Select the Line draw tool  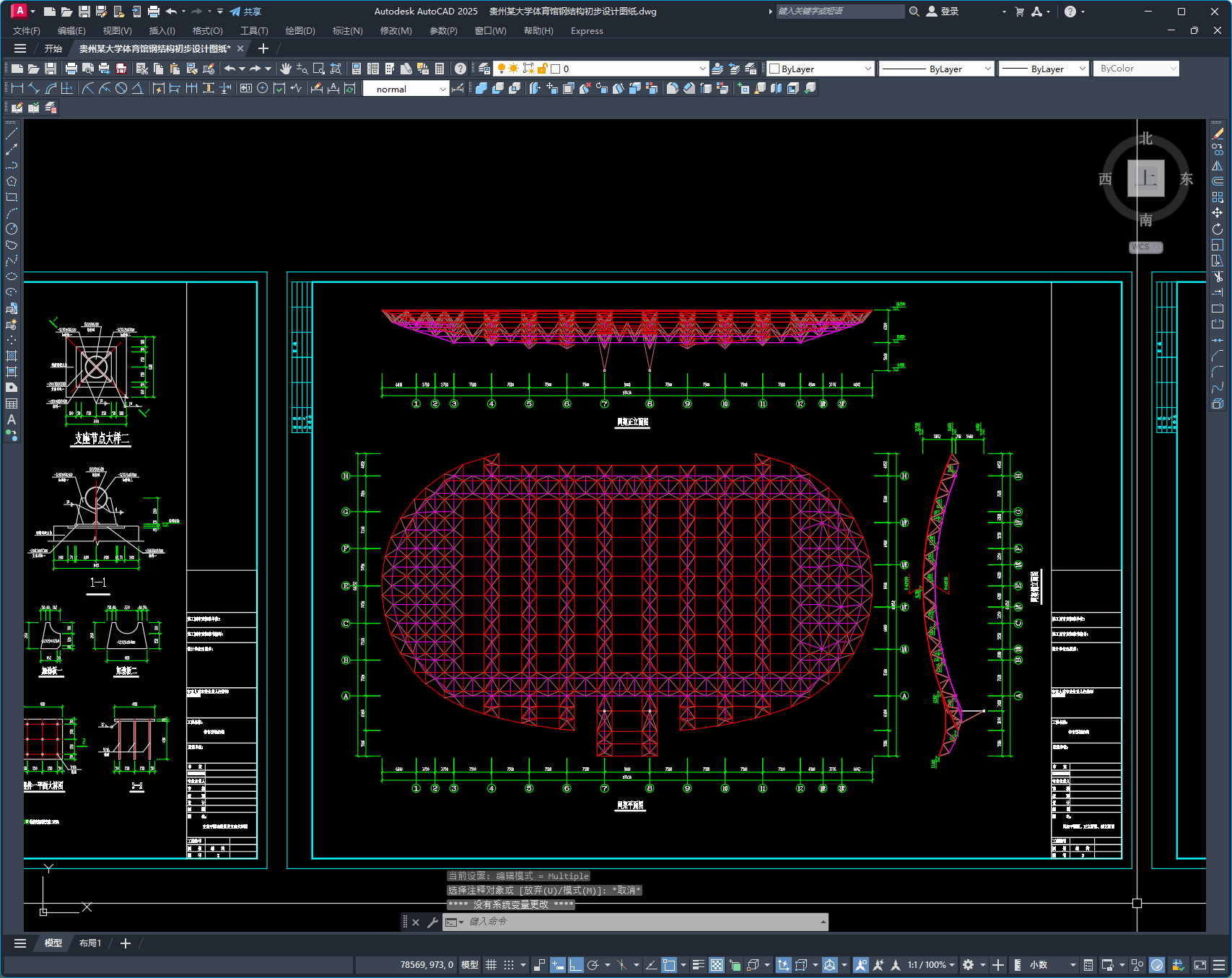click(12, 134)
